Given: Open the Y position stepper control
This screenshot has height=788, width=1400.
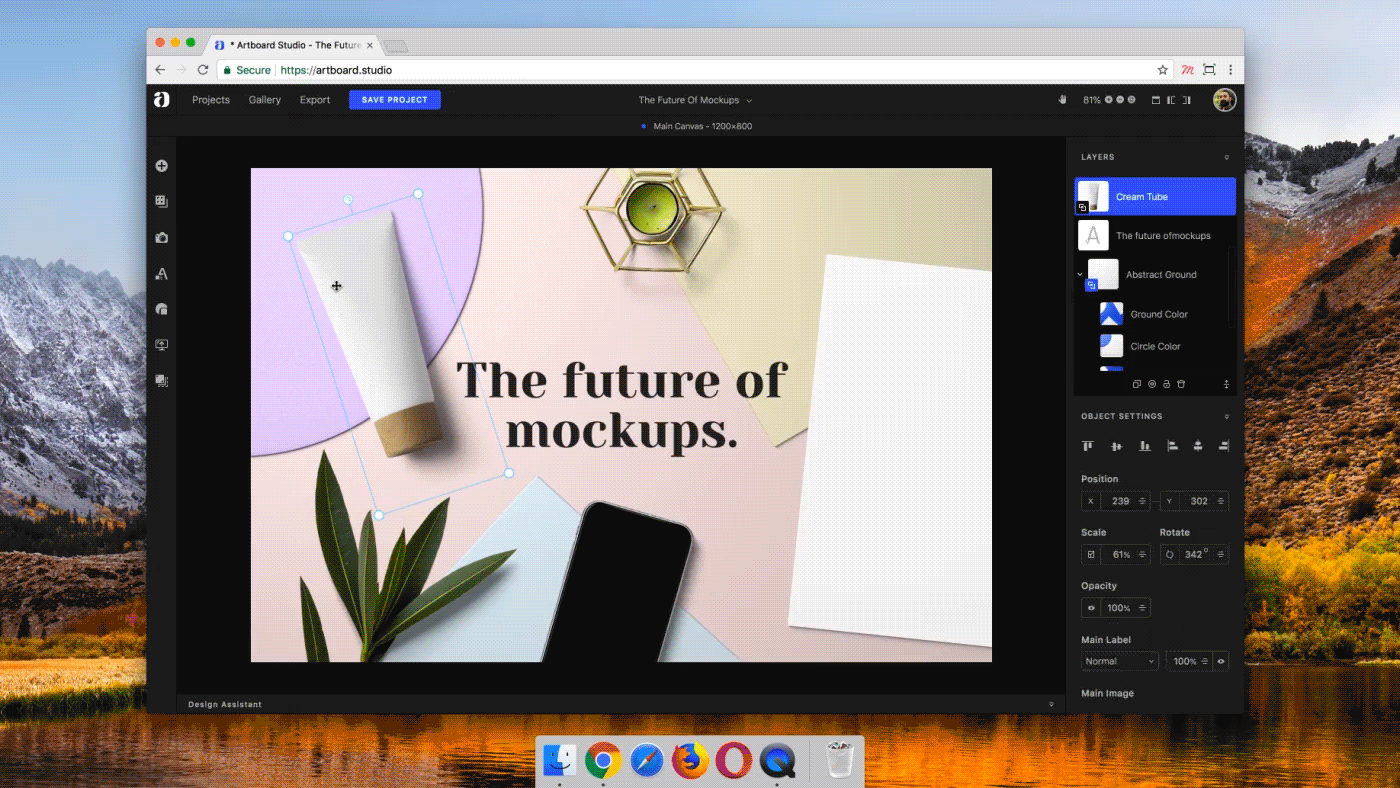Looking at the screenshot, I should pyautogui.click(x=1222, y=501).
